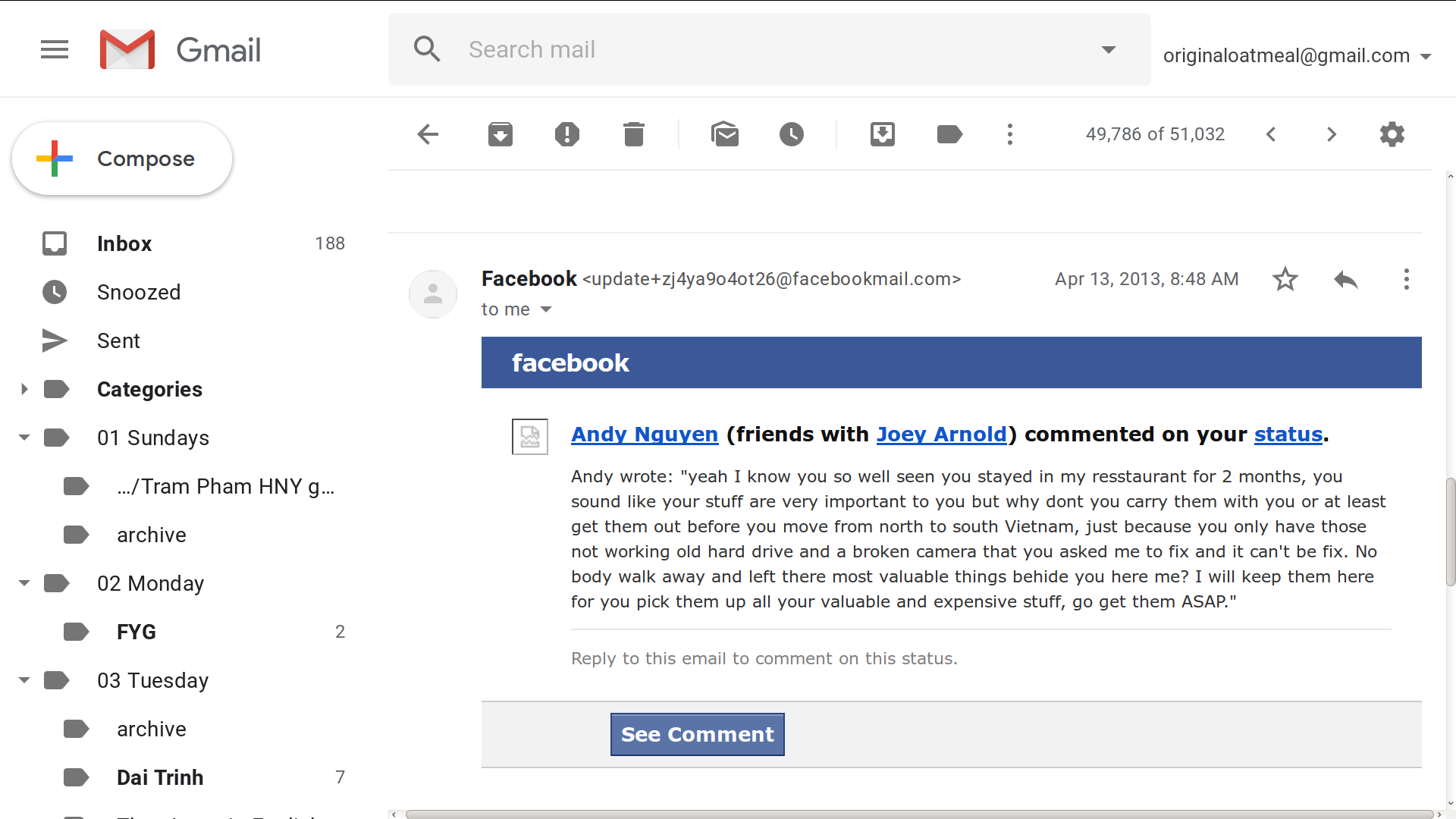The image size is (1456, 819).
Task: Star the Facebook email
Action: pyautogui.click(x=1285, y=279)
